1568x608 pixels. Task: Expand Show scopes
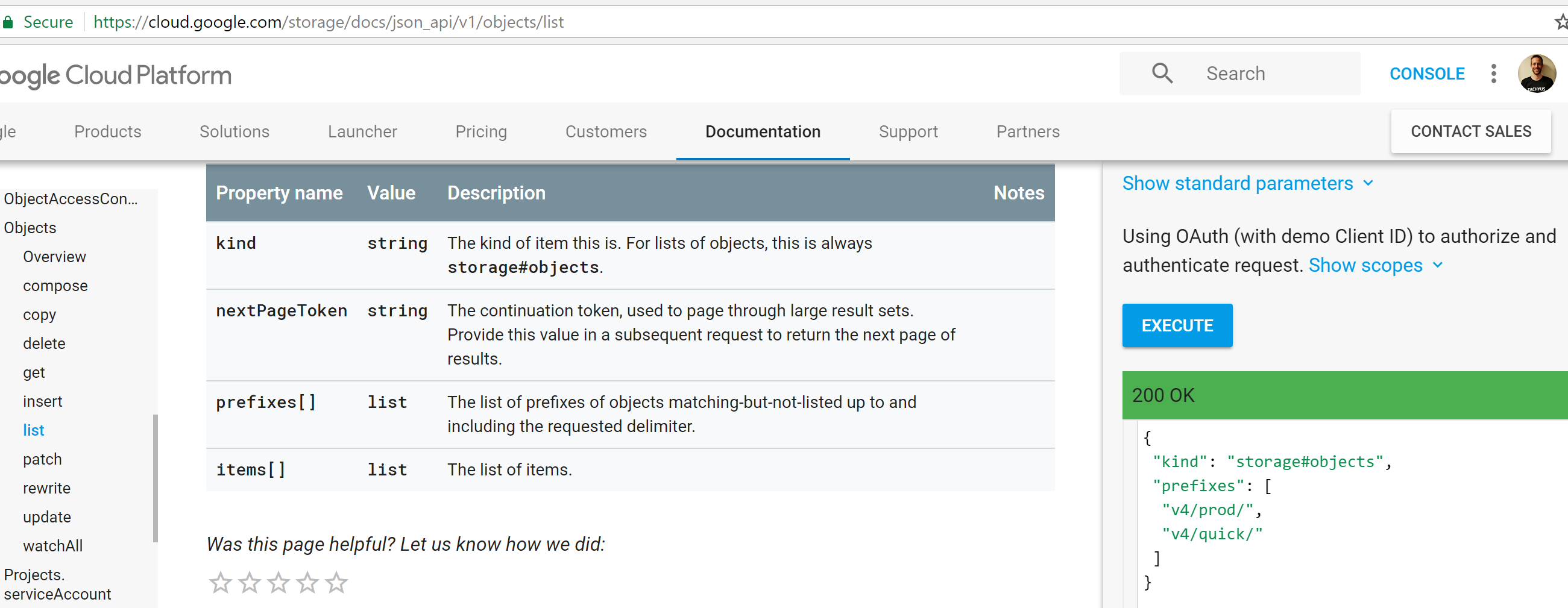[x=1365, y=265]
